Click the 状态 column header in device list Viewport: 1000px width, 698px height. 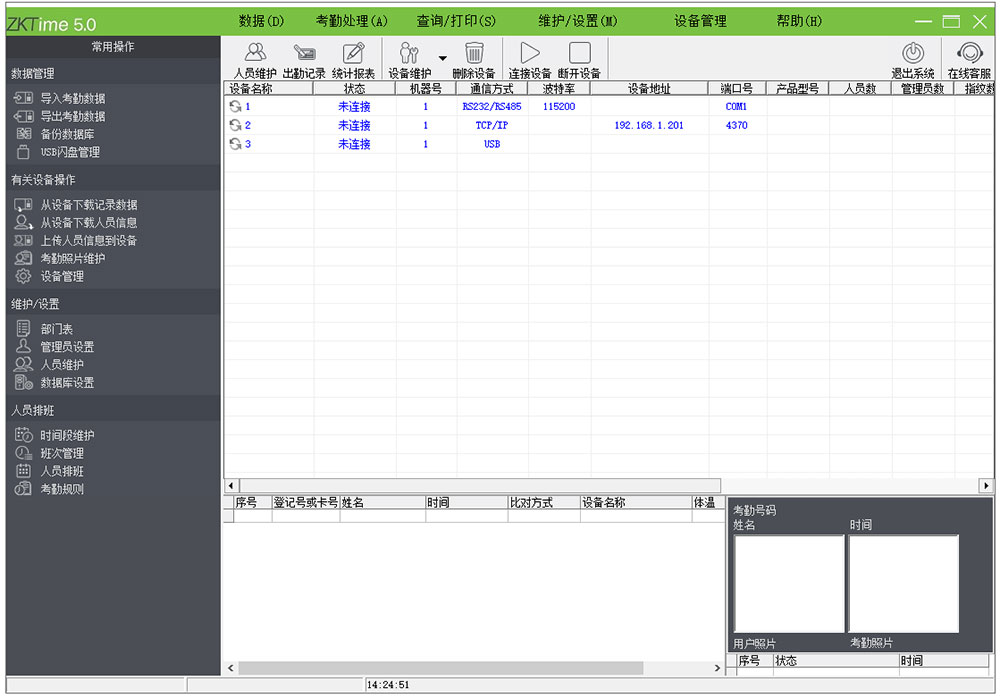354,89
